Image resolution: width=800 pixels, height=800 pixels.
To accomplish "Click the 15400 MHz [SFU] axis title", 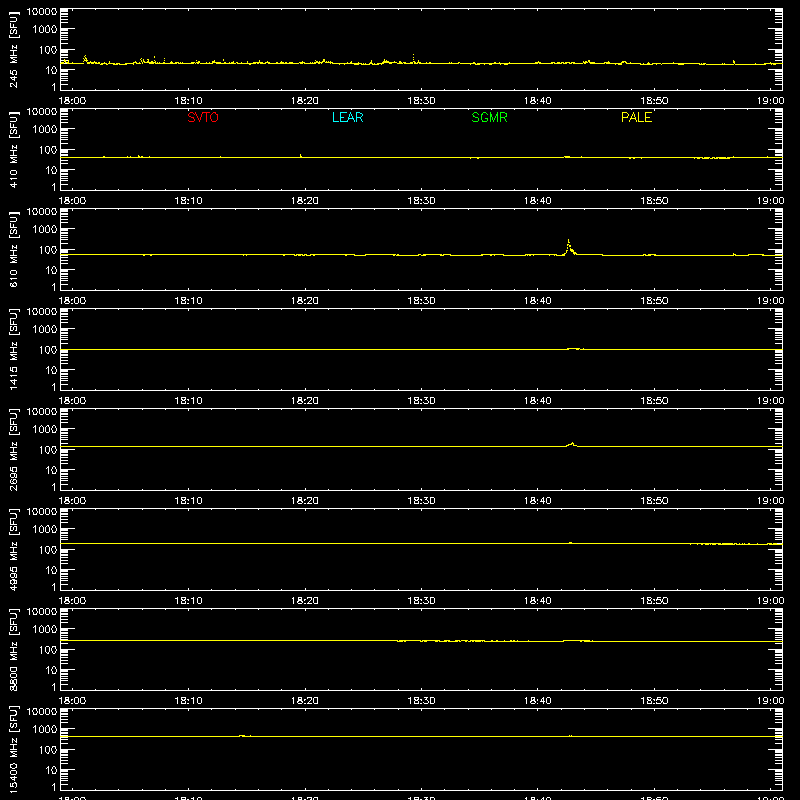I will point(14,749).
